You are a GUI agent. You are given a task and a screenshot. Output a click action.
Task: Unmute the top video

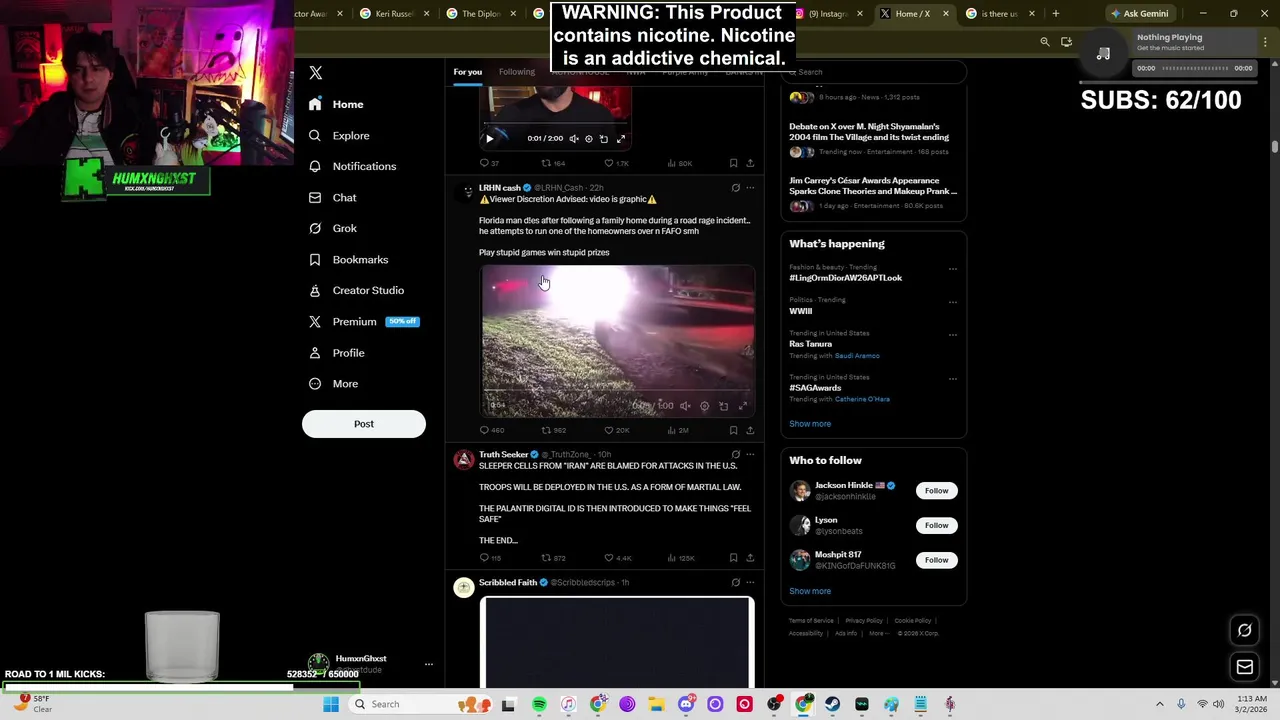coord(573,139)
